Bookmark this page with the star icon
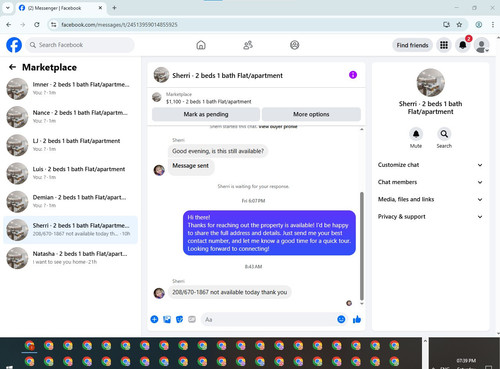The width and height of the screenshot is (500, 369). coord(459,24)
